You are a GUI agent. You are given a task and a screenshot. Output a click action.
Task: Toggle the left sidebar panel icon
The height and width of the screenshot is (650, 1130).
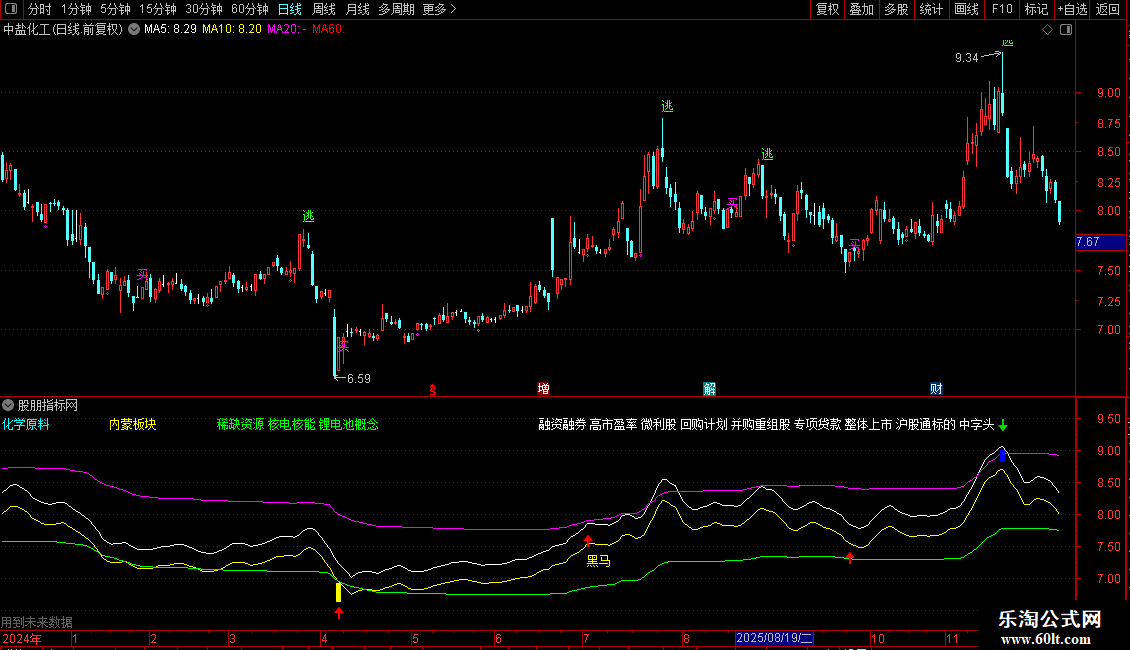12,9
